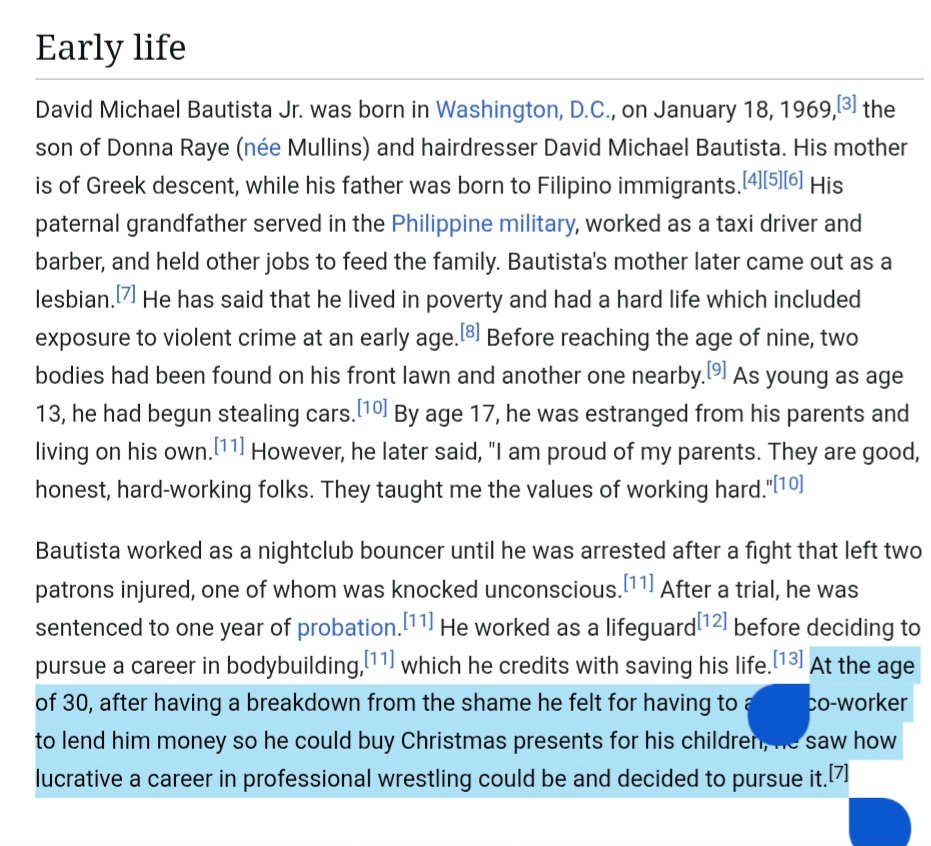The width and height of the screenshot is (931, 846).
Task: Follow the née link
Action: click(x=262, y=148)
